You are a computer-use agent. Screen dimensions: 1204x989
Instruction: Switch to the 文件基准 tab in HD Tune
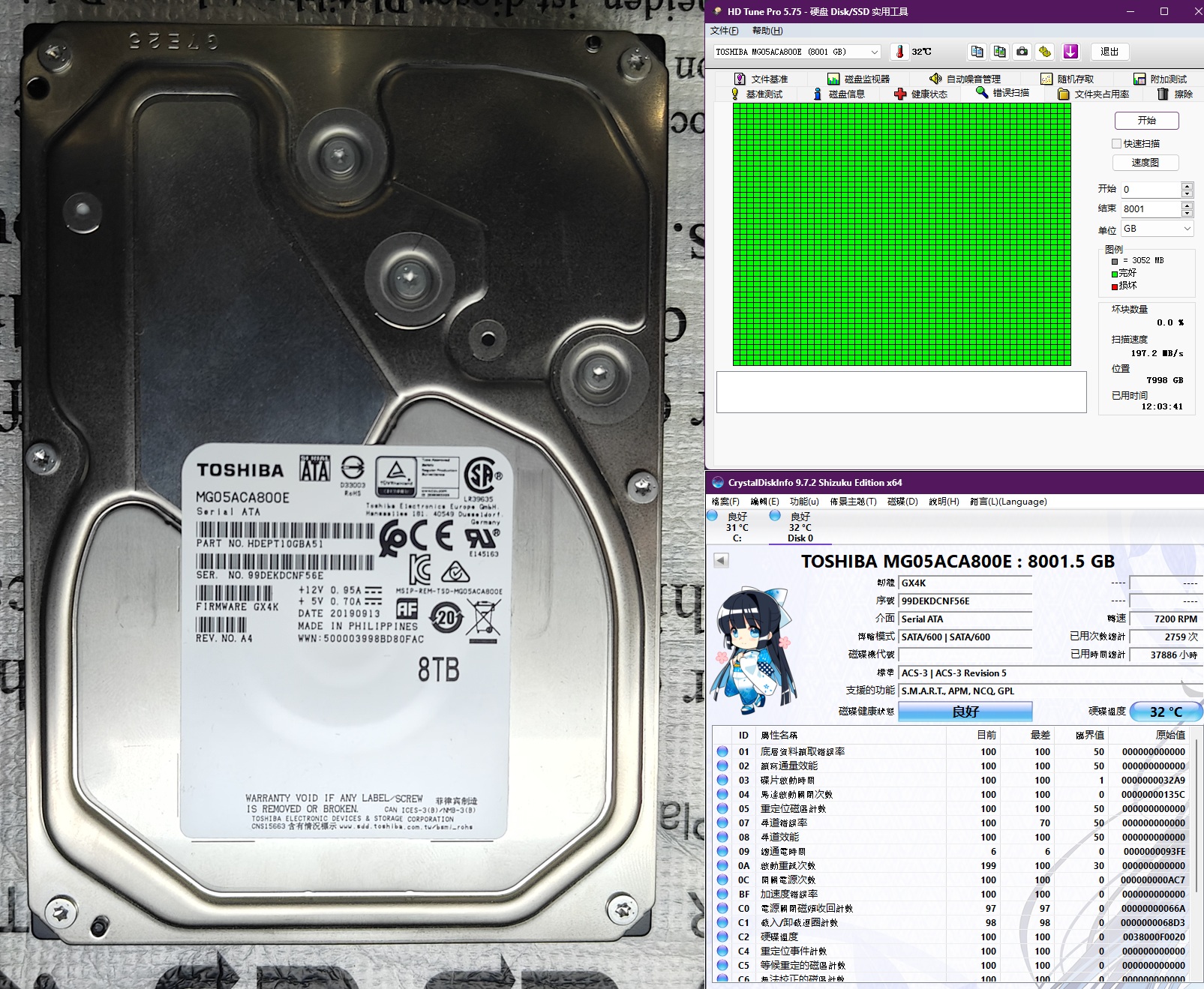coord(761,79)
